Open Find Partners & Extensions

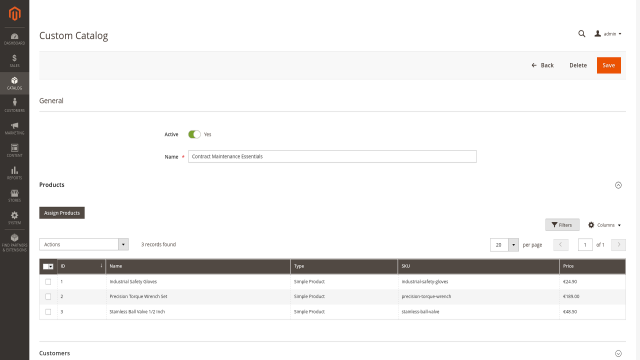coord(14,242)
